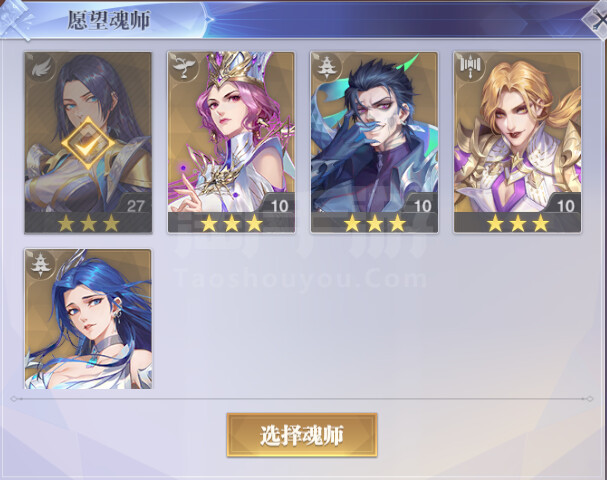Click the 愿望魂师 title header
607x480 pixels.
[109, 20]
